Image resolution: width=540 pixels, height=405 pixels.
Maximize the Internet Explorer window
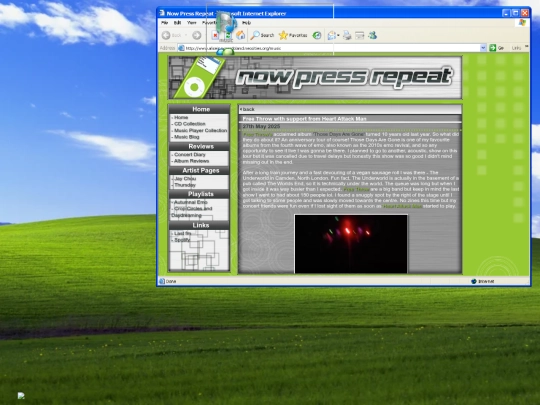click(515, 13)
